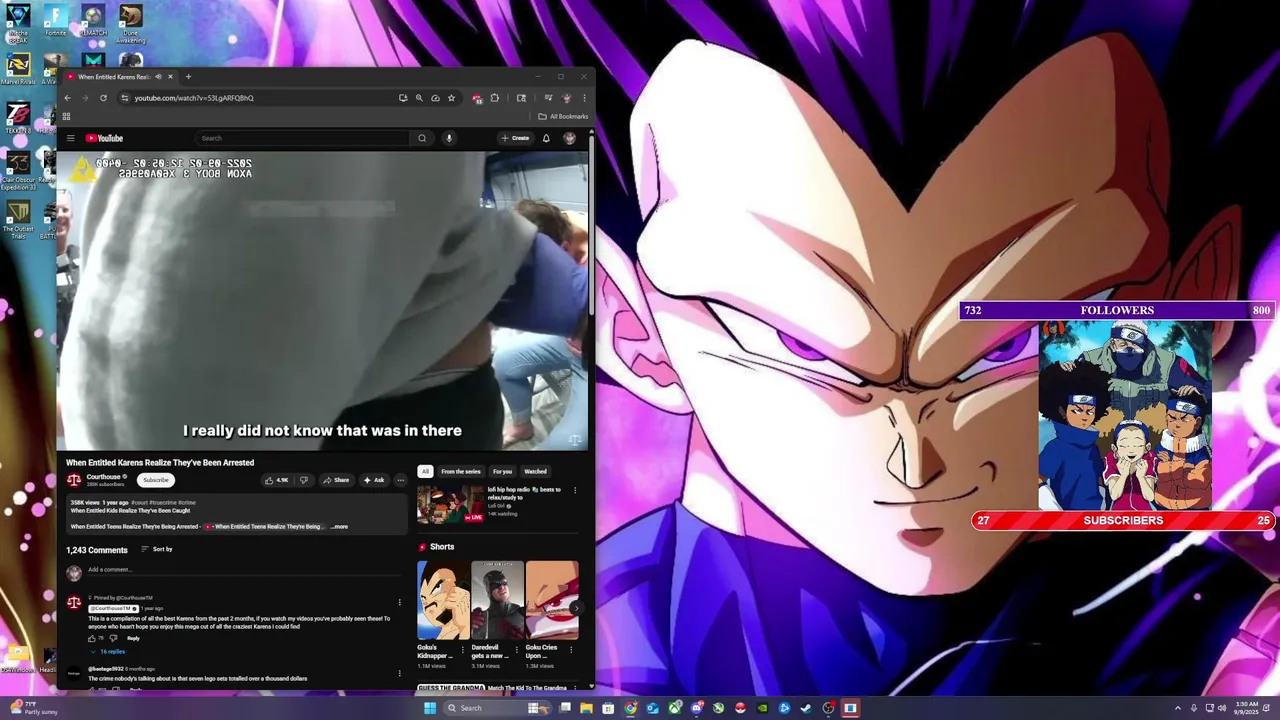
Task: View site information icon in address bar
Action: click(x=124, y=98)
